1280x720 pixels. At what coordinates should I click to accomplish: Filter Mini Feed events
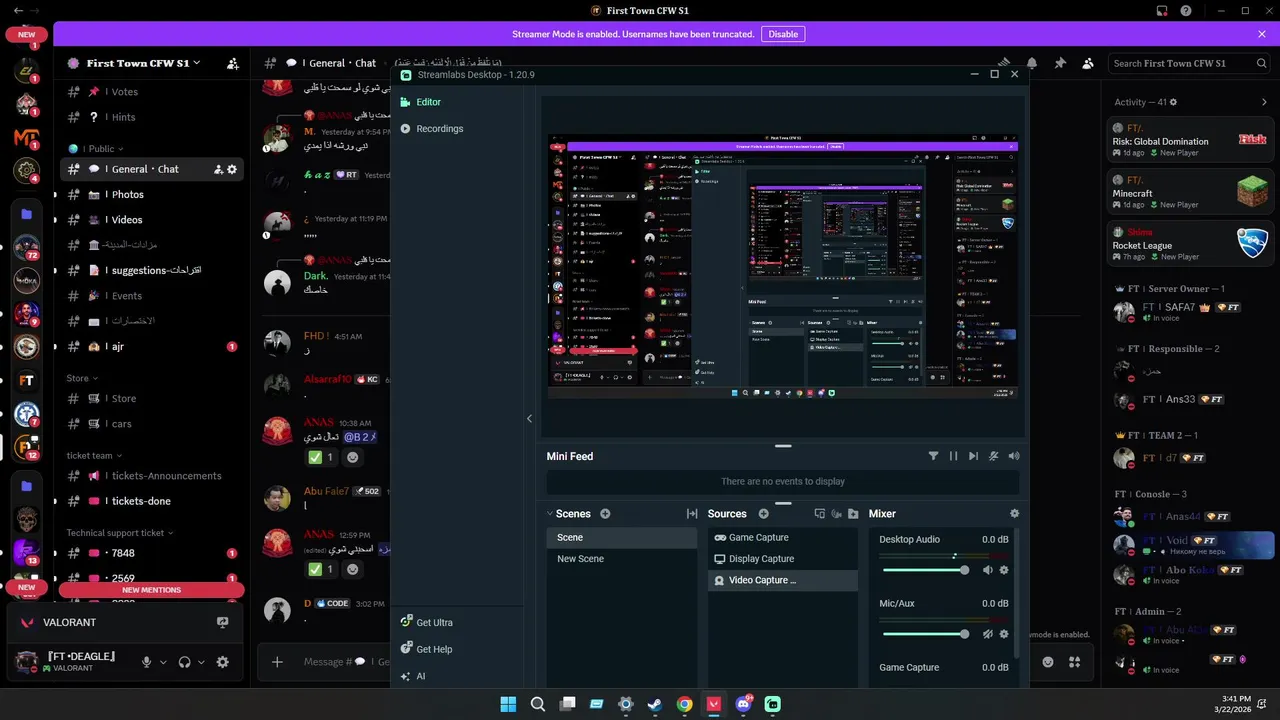[933, 456]
